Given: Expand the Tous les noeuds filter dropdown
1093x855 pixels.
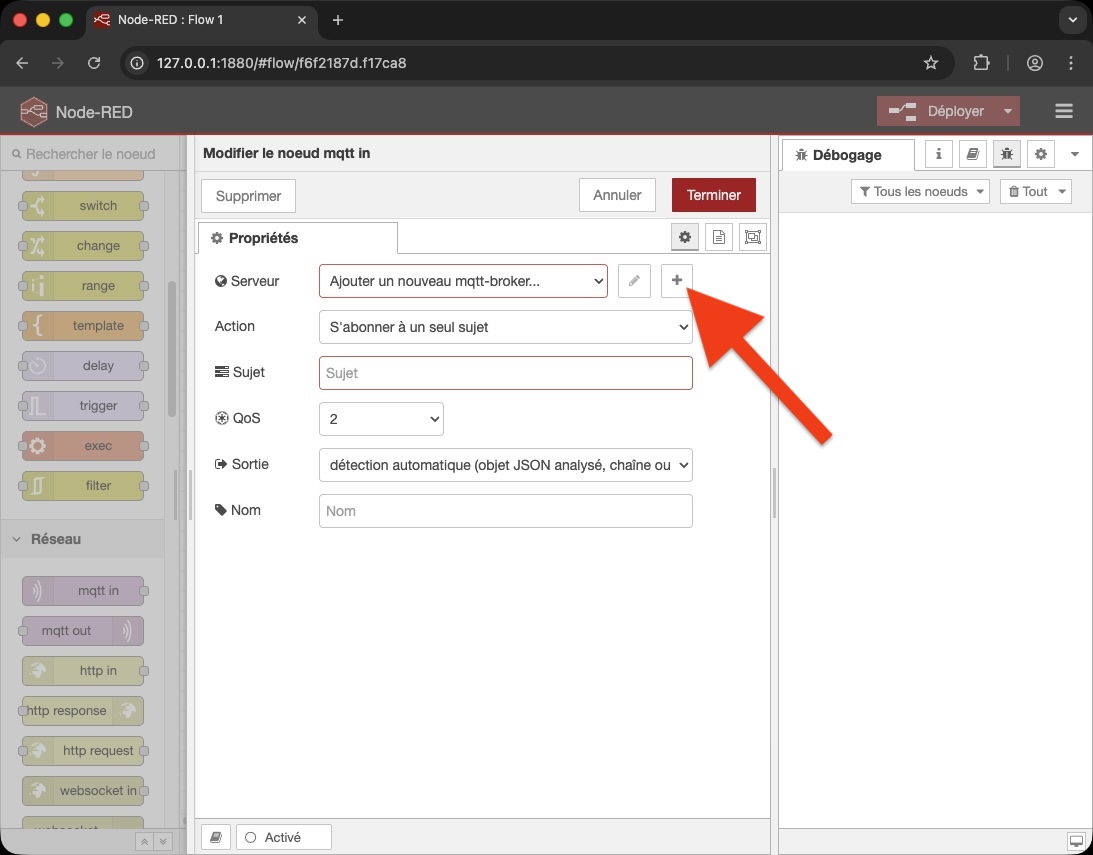Looking at the screenshot, I should click(919, 191).
